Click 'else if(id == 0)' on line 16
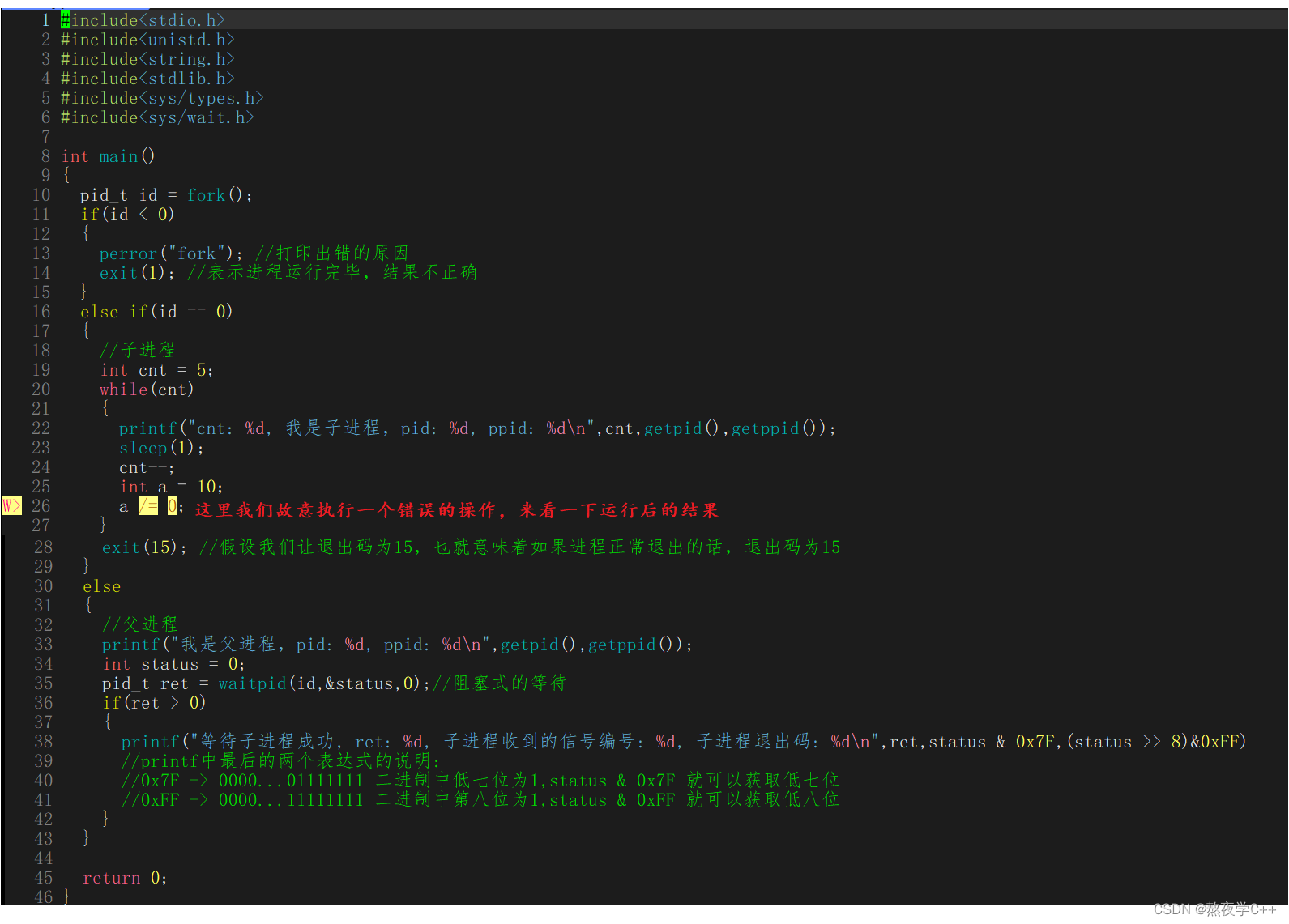The height and width of the screenshot is (924, 1289). point(156,312)
